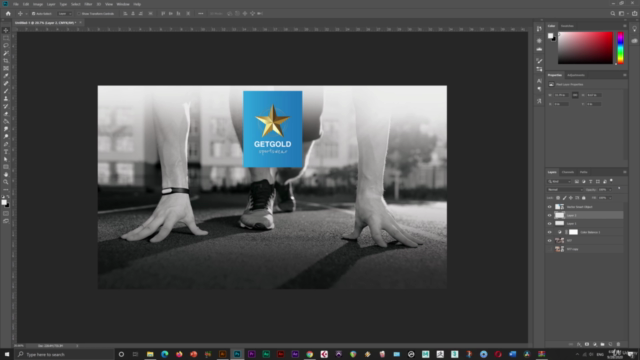Click the Quick Mask mode icon
This screenshot has height=360, width=640.
6,213
